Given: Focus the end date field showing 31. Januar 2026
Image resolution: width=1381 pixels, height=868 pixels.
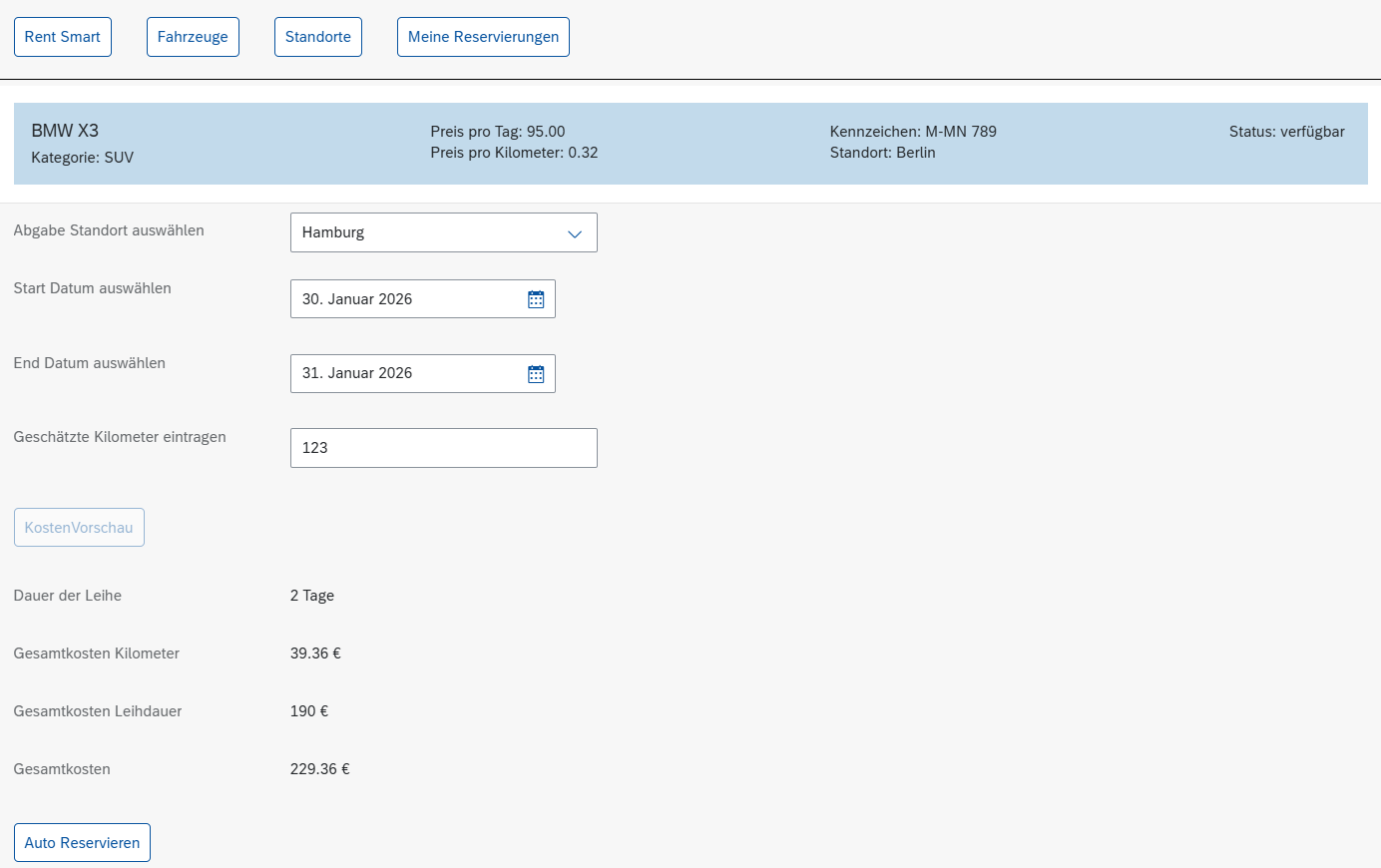Looking at the screenshot, I should tap(404, 374).
